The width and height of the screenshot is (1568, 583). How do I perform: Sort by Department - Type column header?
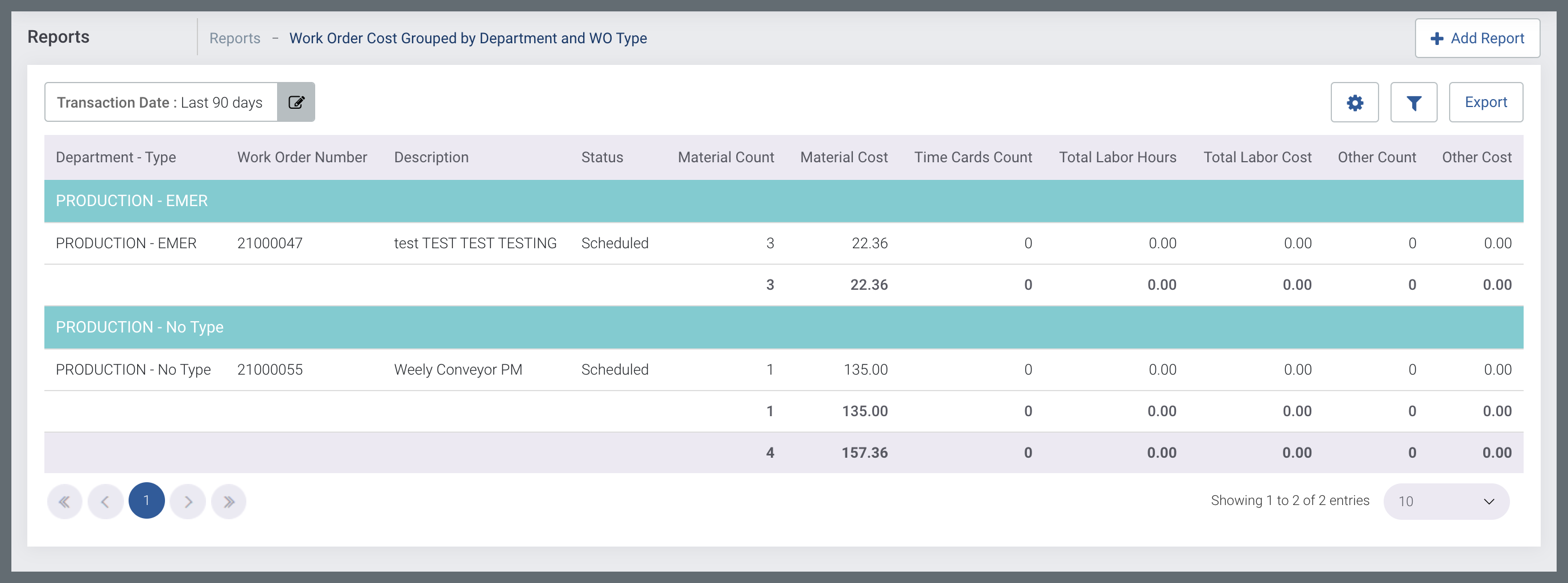tap(115, 157)
